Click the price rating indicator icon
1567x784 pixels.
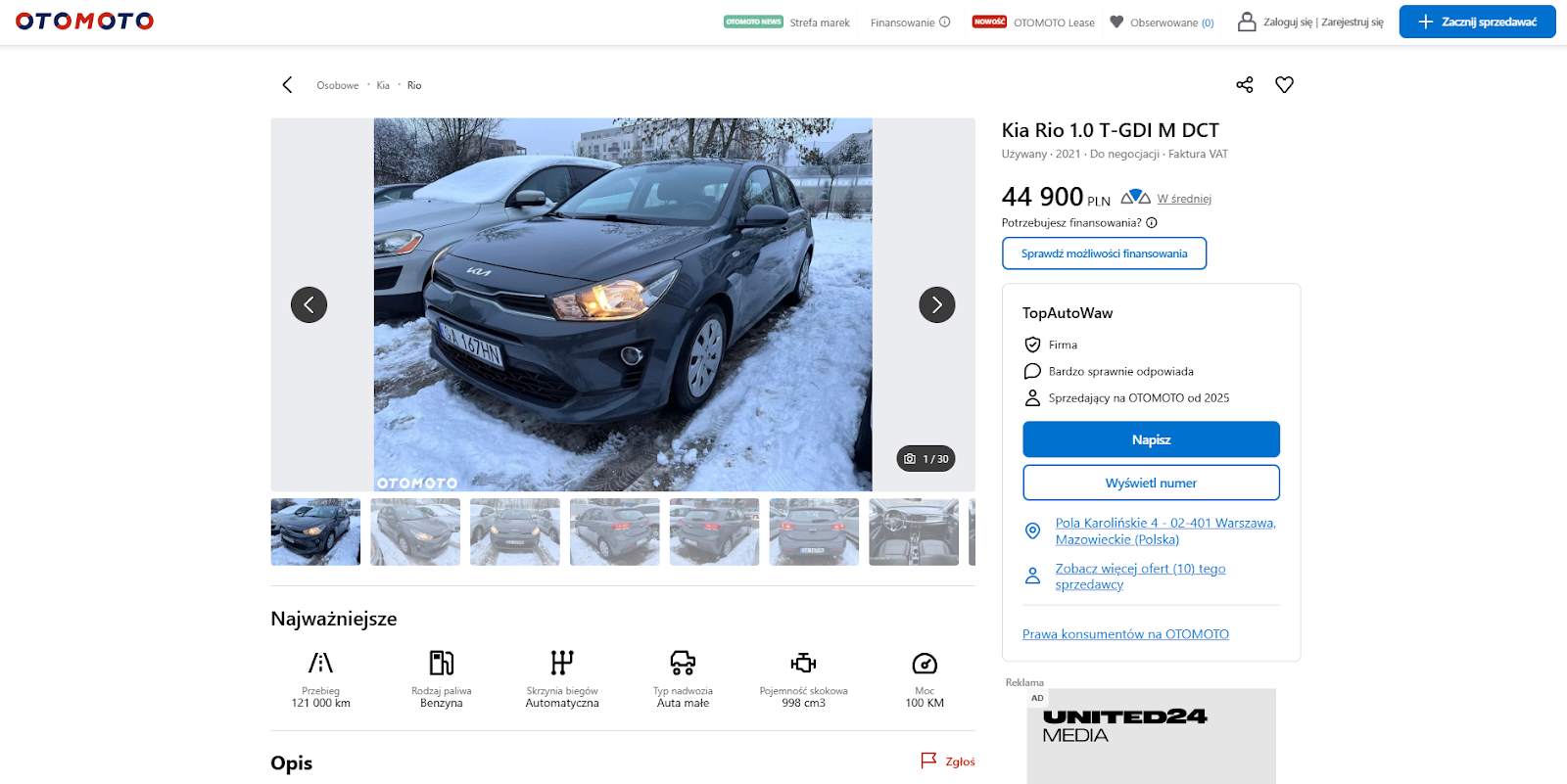point(1135,197)
